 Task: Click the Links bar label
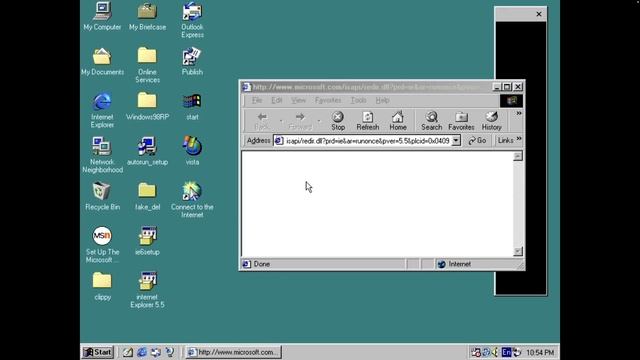coord(505,140)
